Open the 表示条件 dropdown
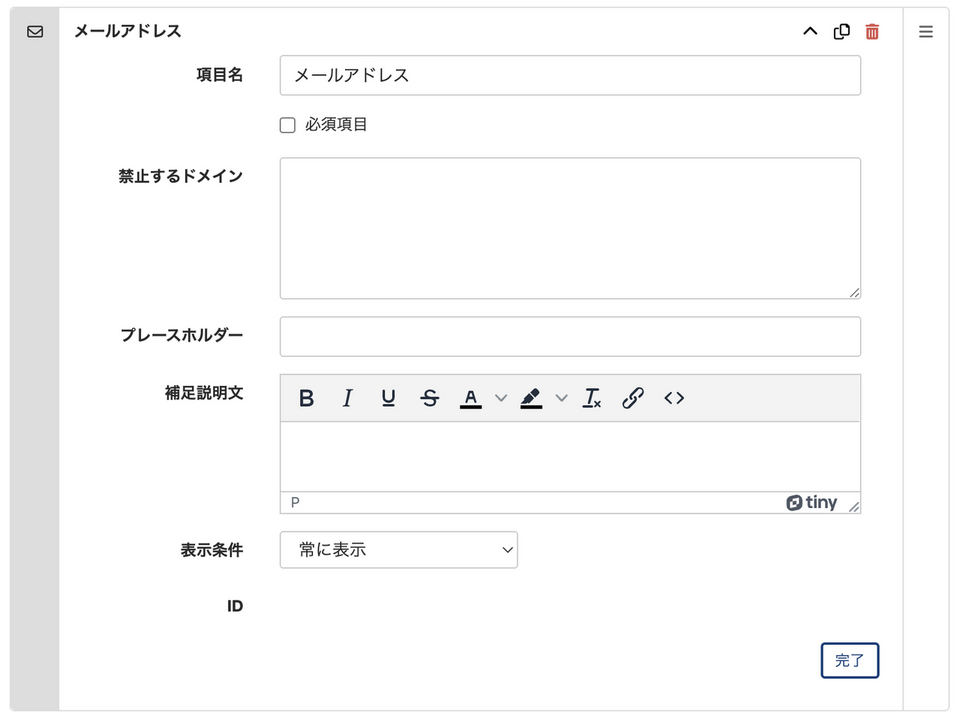Image resolution: width=960 pixels, height=721 pixels. click(x=398, y=549)
